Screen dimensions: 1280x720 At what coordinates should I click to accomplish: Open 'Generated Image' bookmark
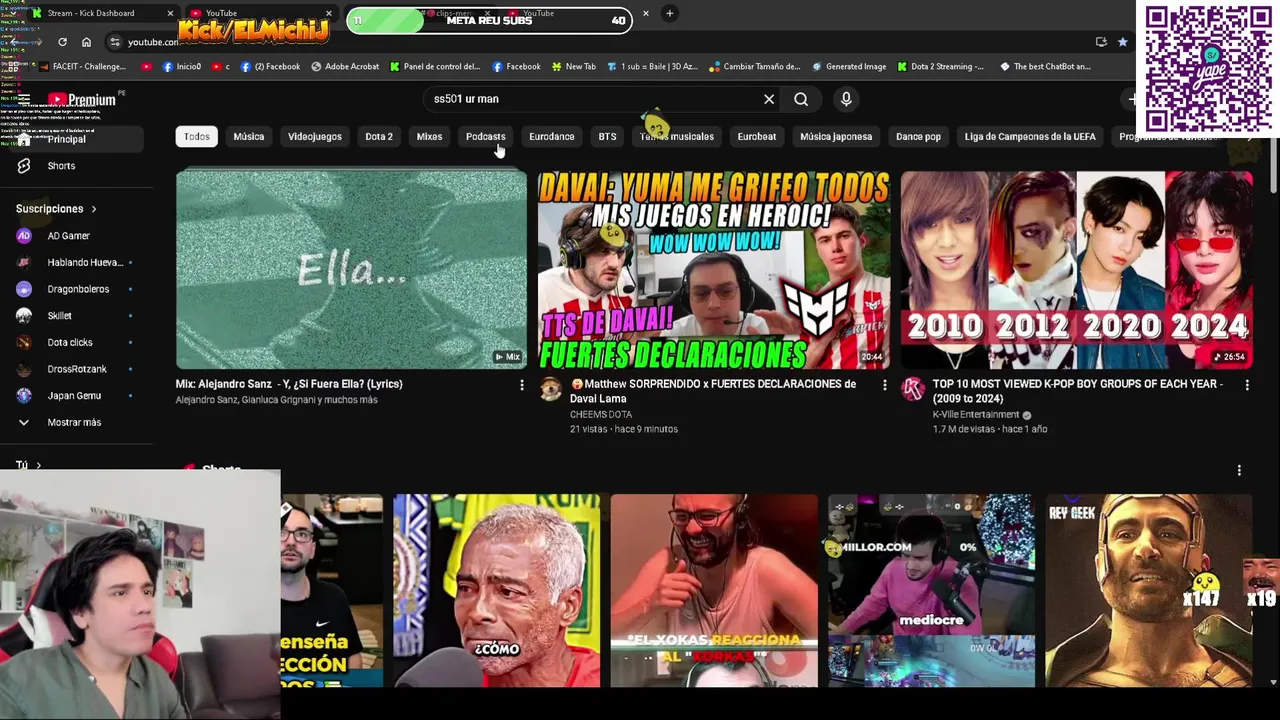pyautogui.click(x=849, y=67)
